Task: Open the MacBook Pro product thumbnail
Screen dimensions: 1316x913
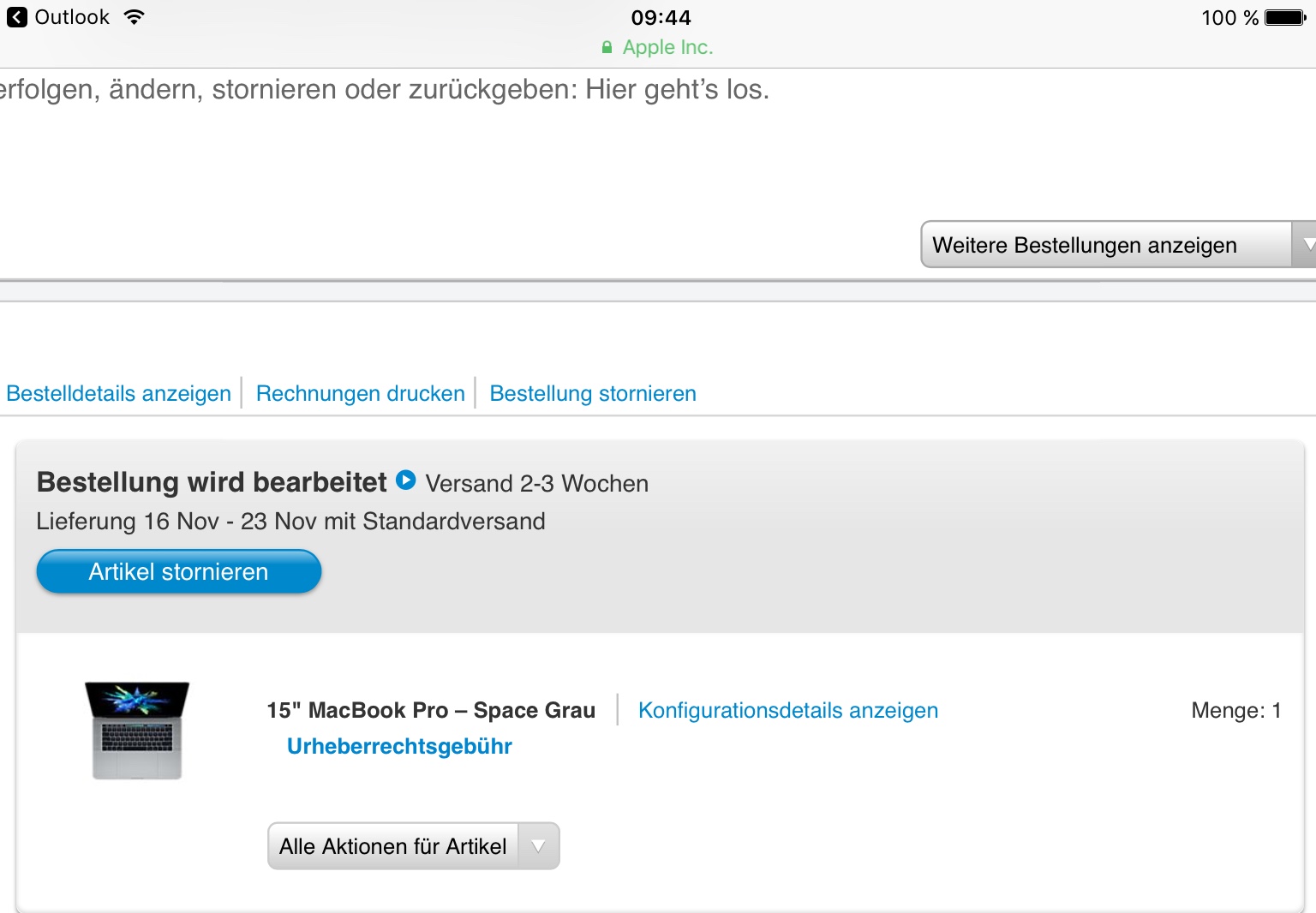Action: pyautogui.click(x=137, y=731)
